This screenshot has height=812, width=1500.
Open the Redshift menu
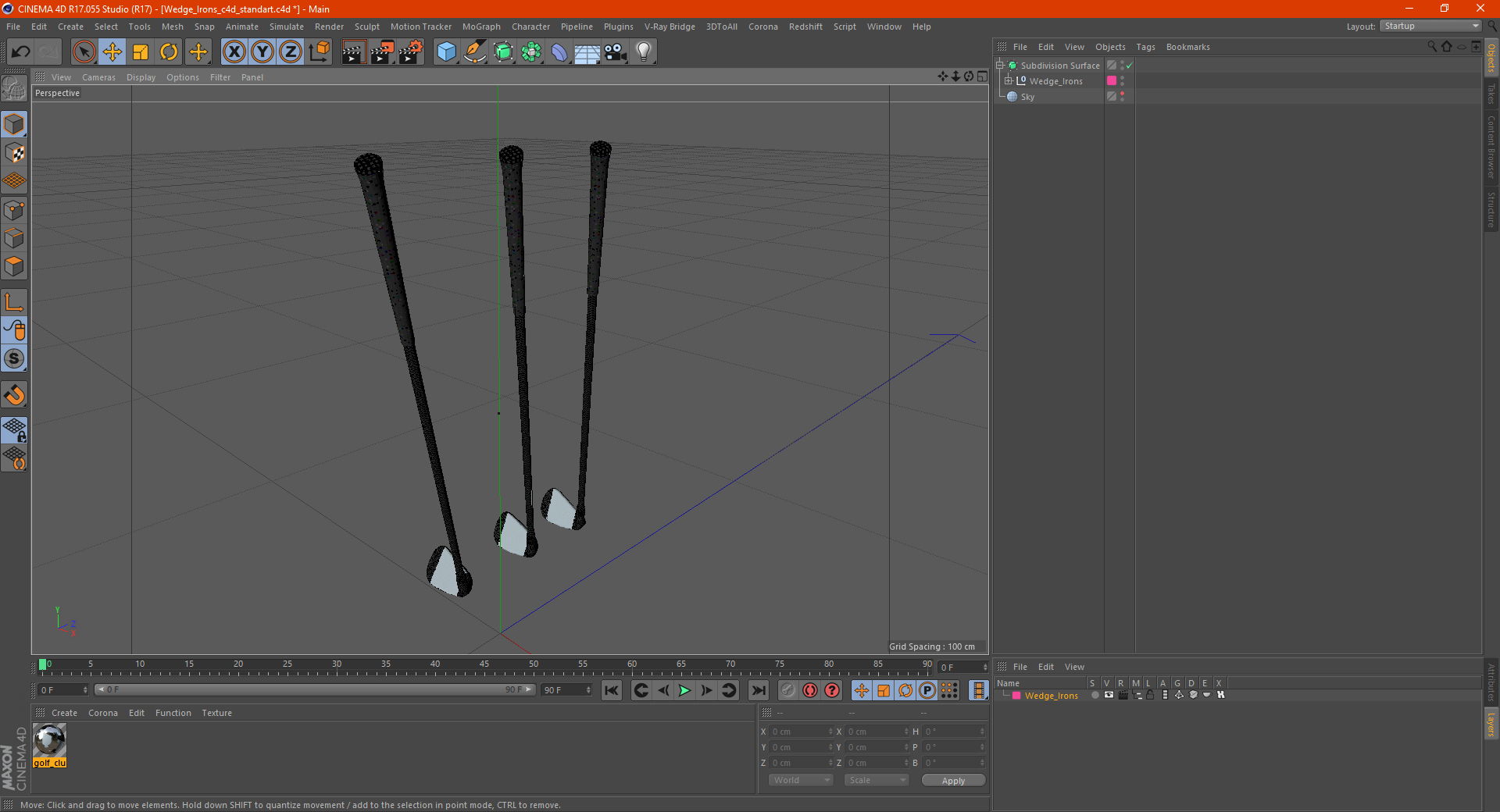pos(805,27)
